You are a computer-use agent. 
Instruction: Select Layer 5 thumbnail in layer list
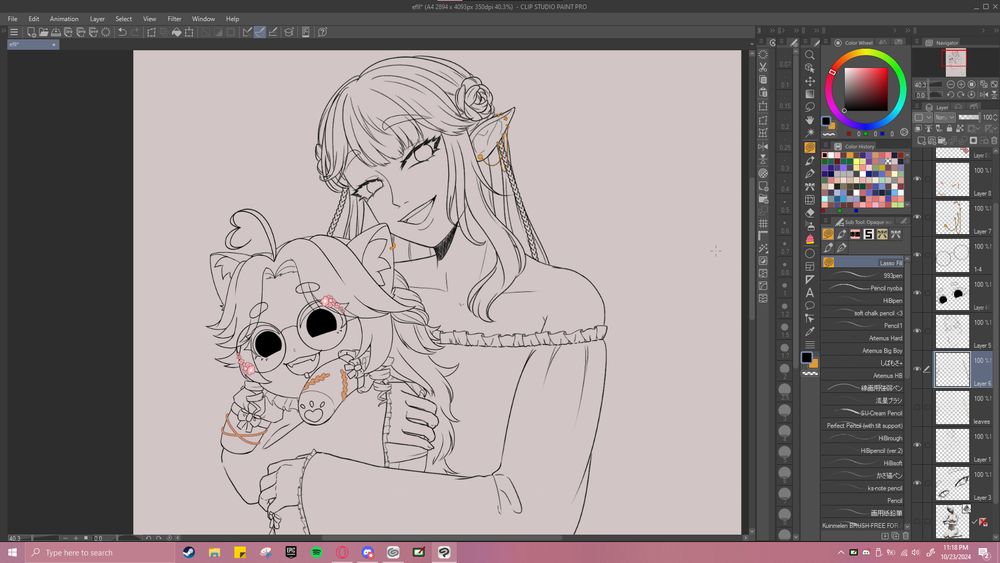coord(952,332)
